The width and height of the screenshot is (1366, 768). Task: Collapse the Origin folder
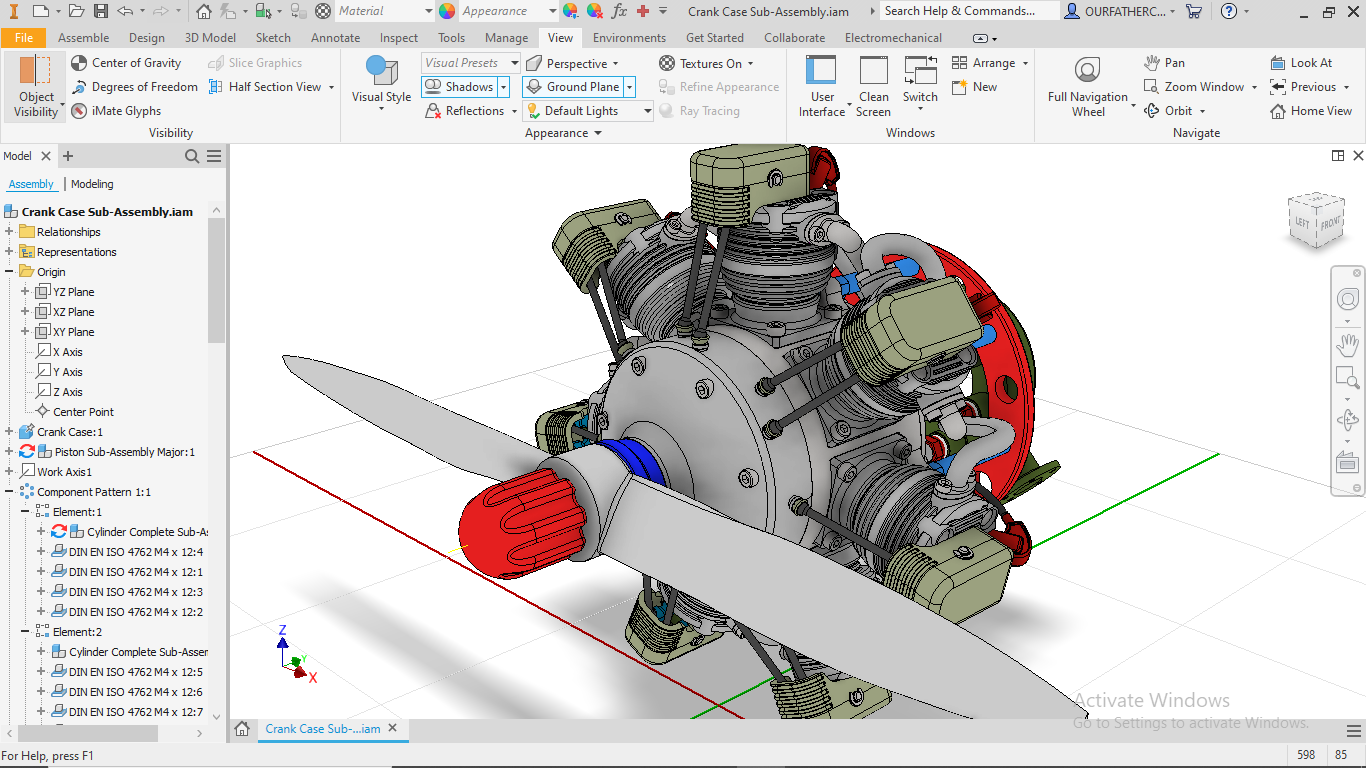pyautogui.click(x=9, y=272)
